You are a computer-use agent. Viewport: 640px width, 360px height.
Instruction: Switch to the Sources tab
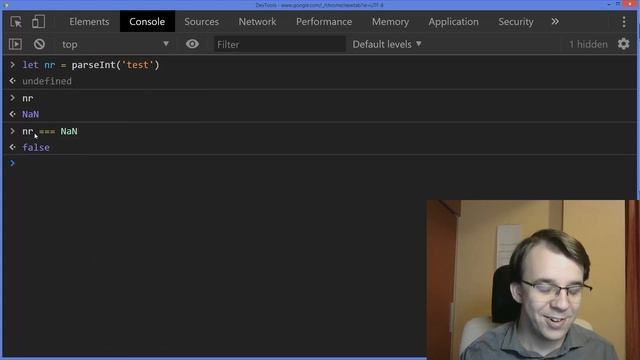point(201,22)
